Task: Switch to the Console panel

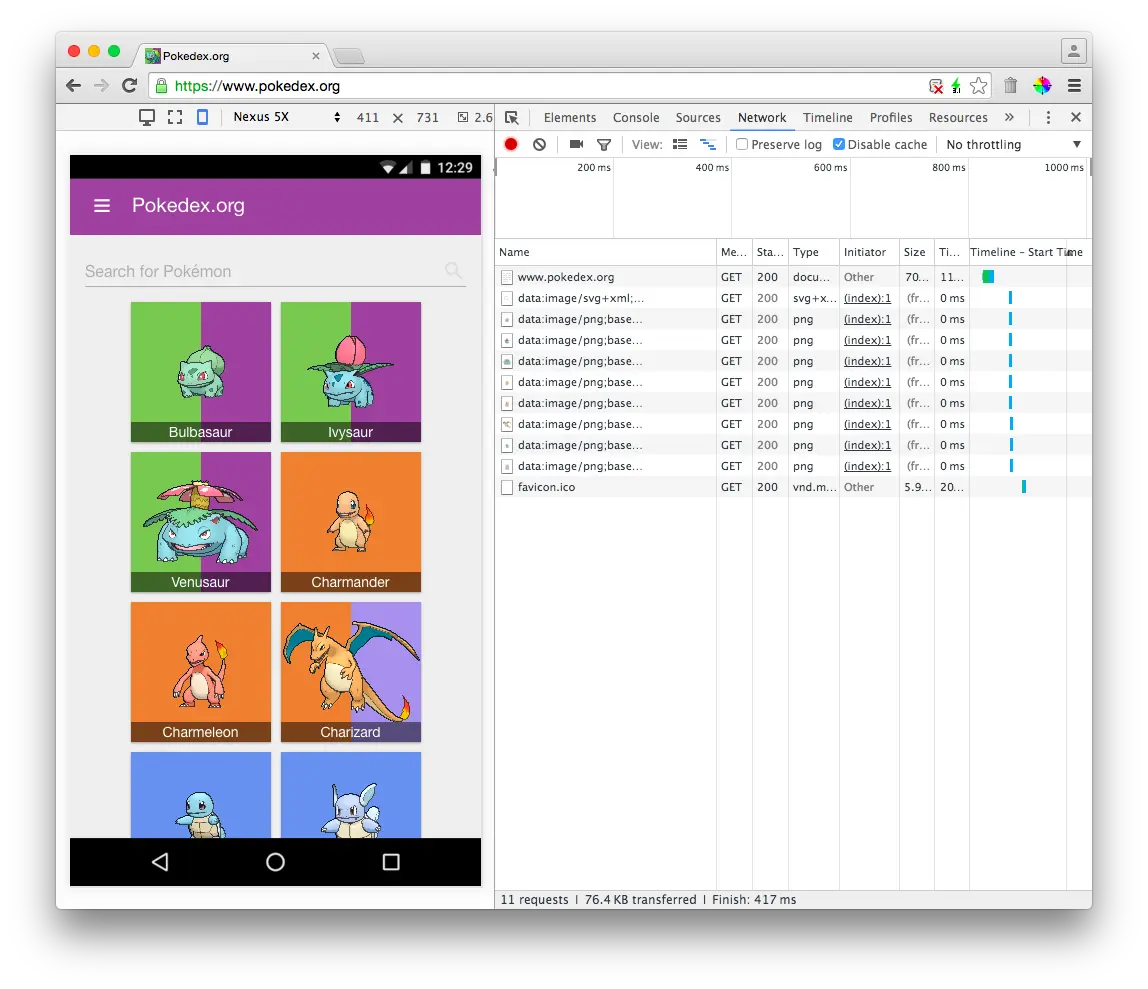Action: pos(636,117)
